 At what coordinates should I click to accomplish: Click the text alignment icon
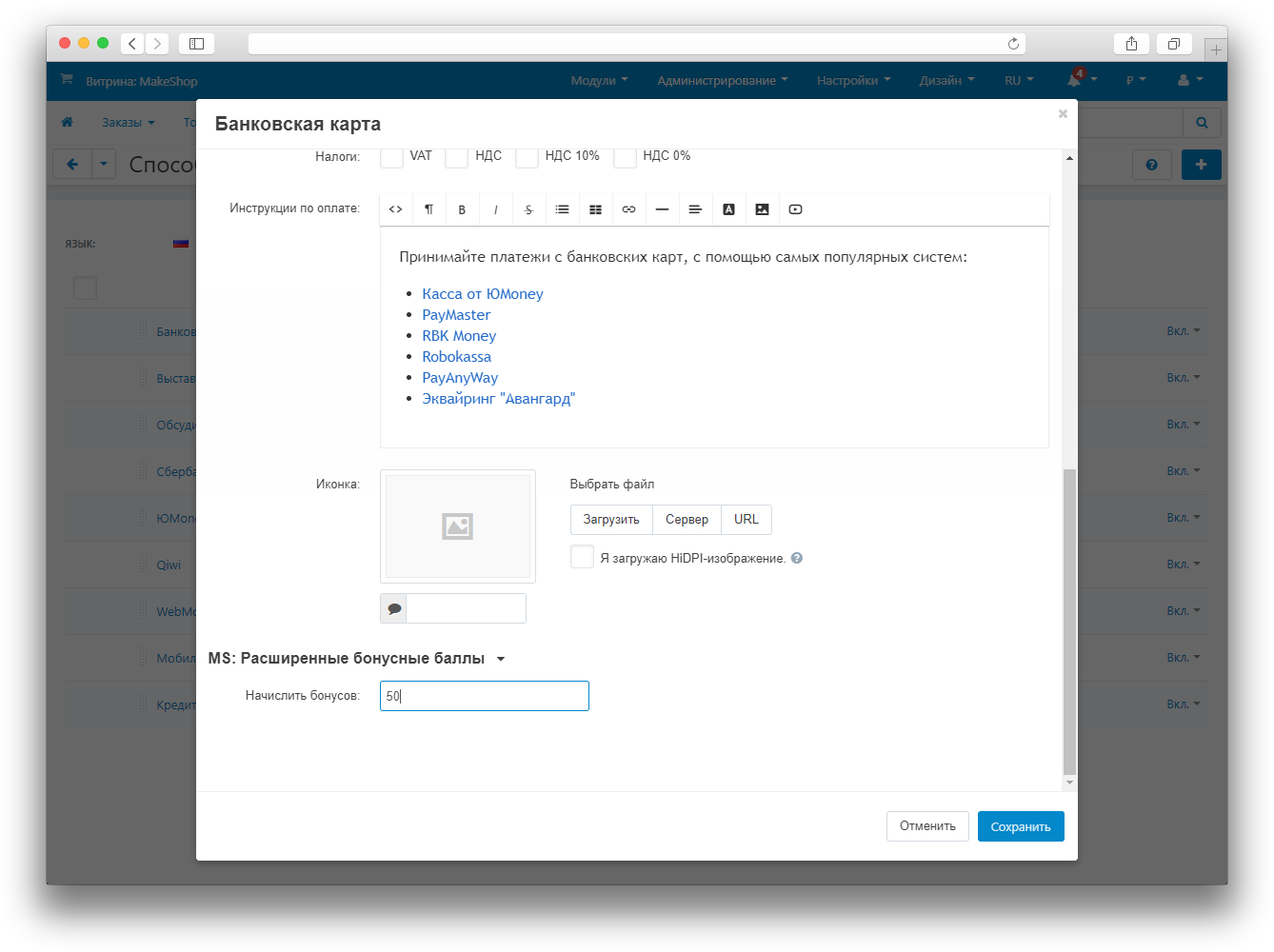[695, 209]
